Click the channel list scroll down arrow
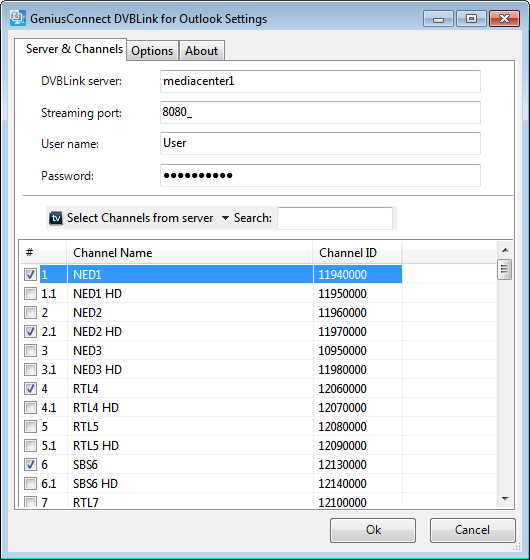 click(505, 499)
